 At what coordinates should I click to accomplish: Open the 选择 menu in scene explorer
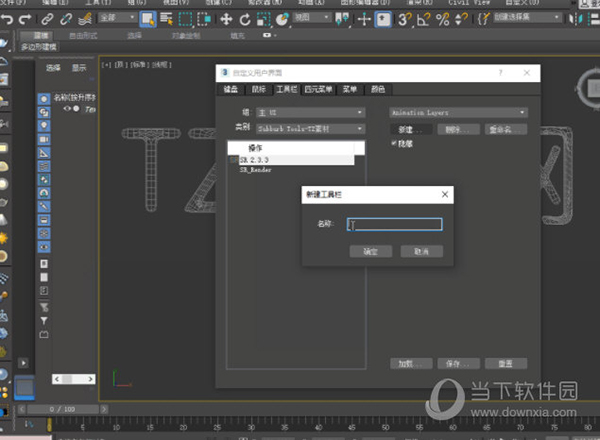[x=53, y=68]
